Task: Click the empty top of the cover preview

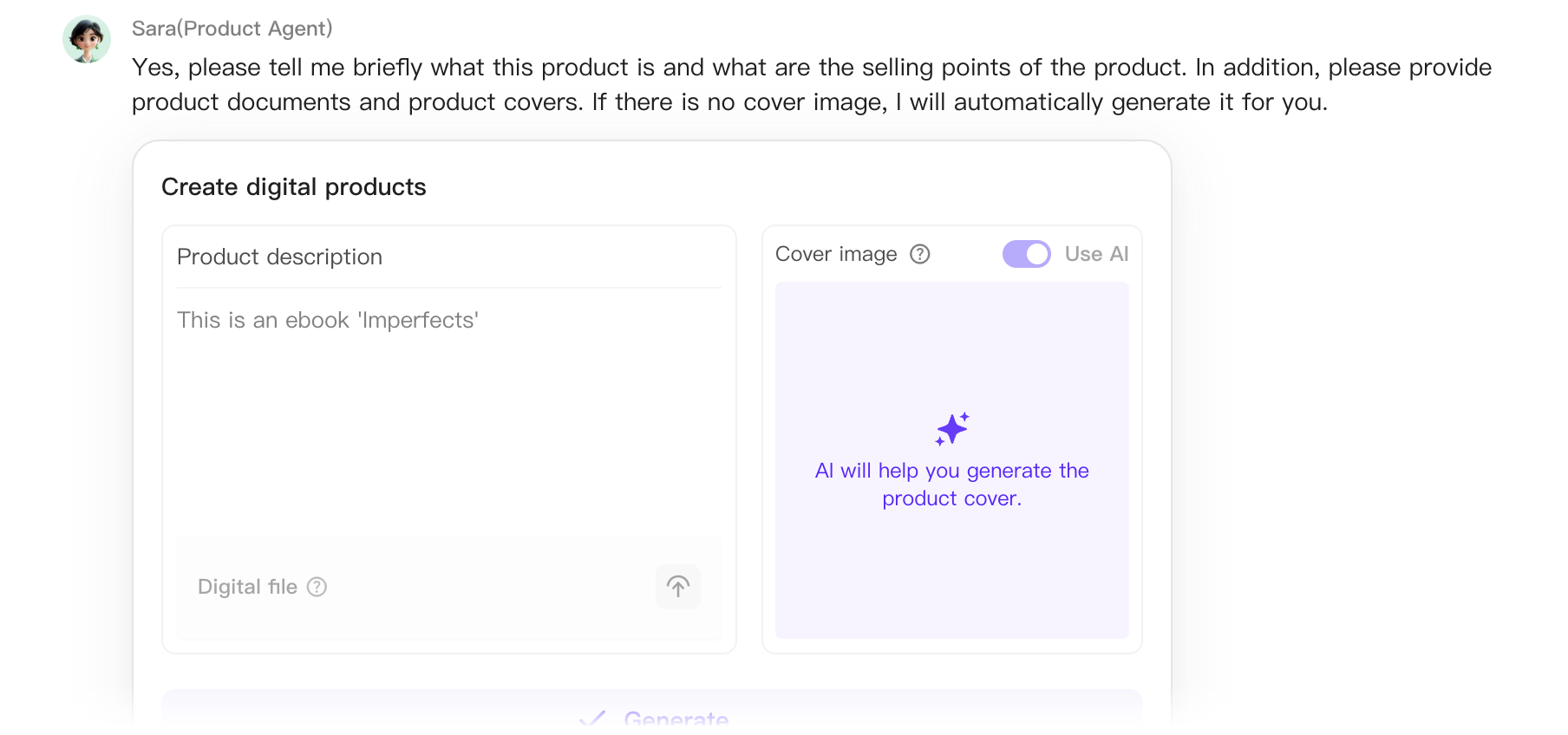Action: pyautogui.click(x=951, y=338)
